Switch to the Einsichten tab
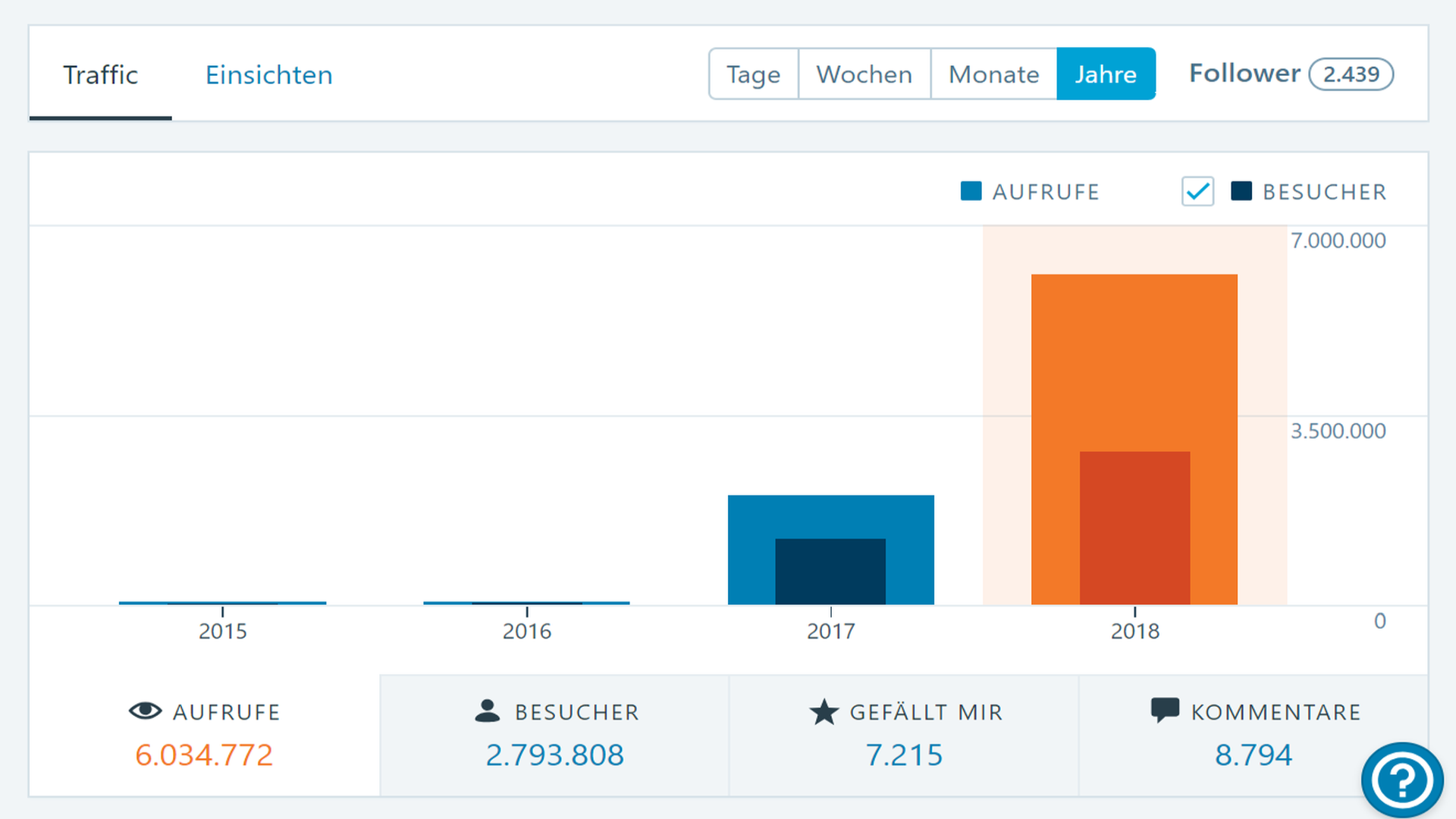 coord(268,74)
